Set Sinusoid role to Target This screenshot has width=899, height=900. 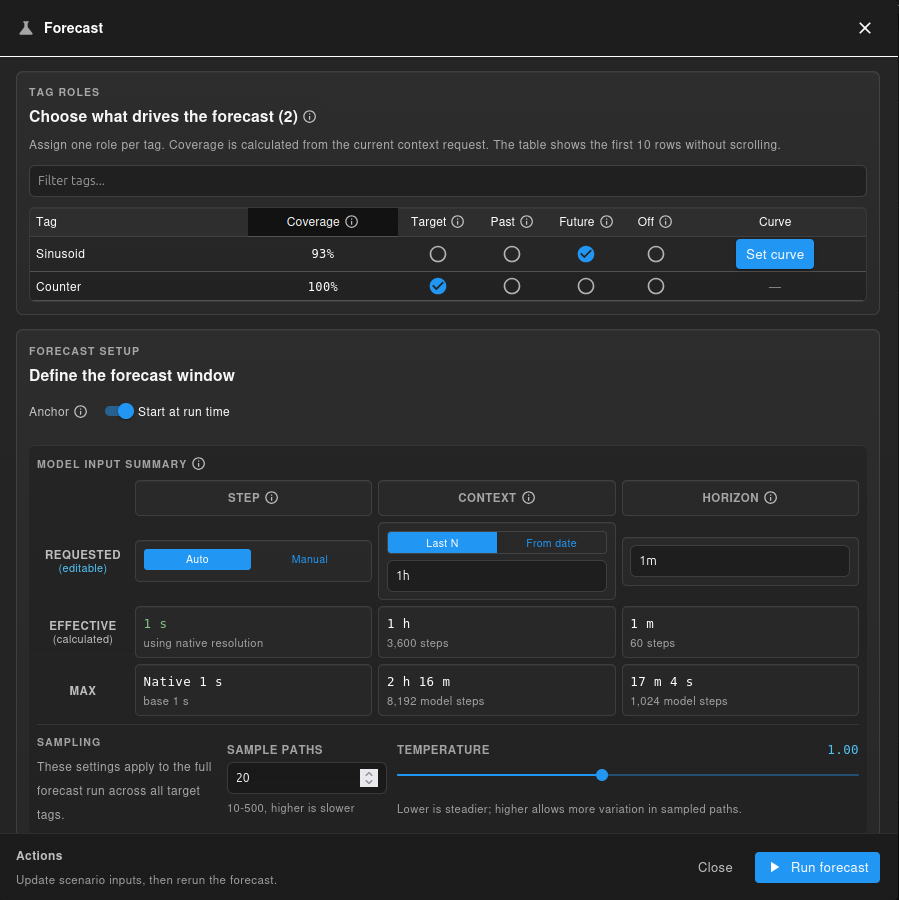(x=438, y=254)
